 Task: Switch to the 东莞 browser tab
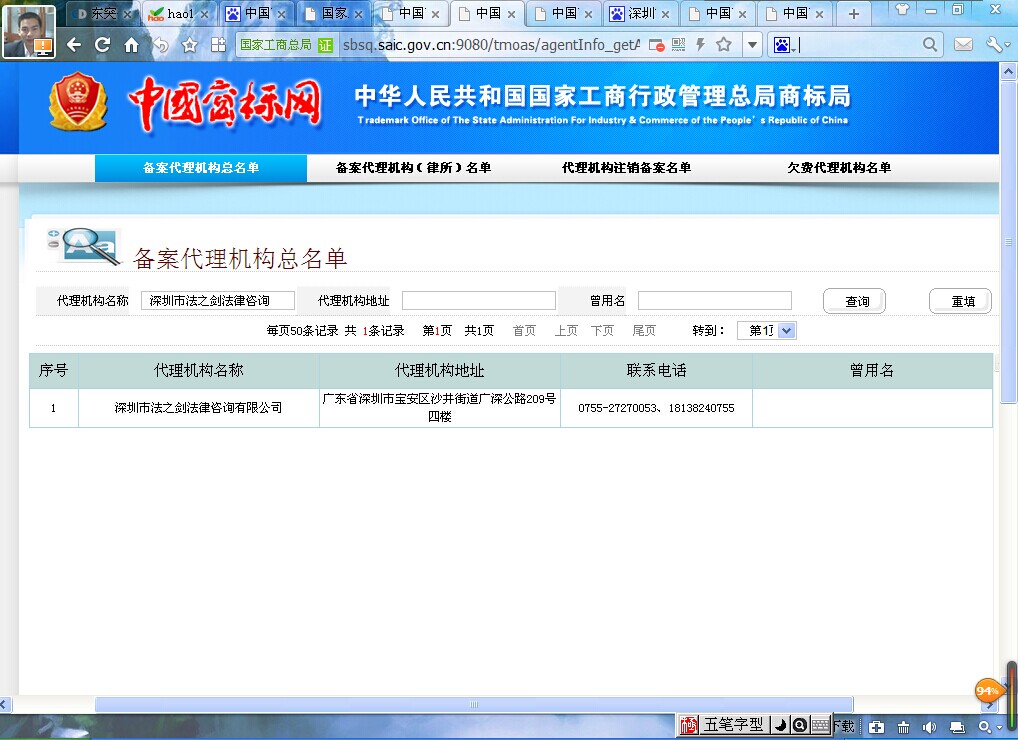pyautogui.click(x=103, y=14)
